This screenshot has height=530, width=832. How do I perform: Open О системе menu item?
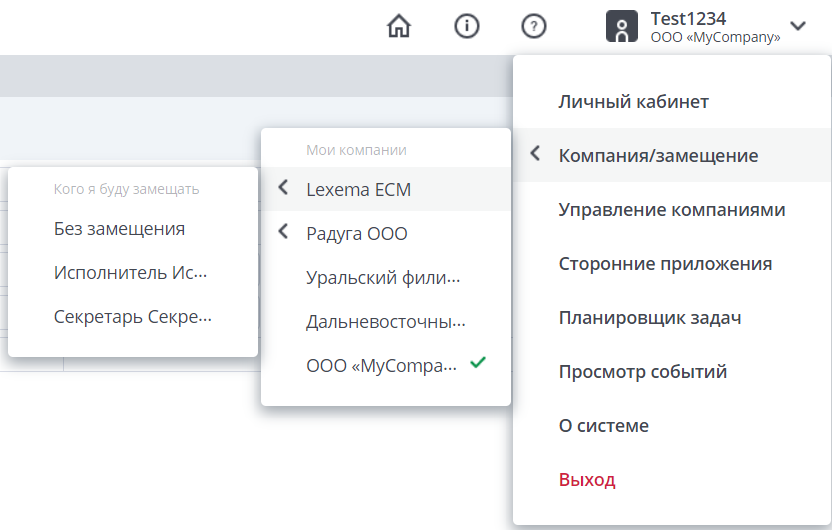tap(603, 426)
